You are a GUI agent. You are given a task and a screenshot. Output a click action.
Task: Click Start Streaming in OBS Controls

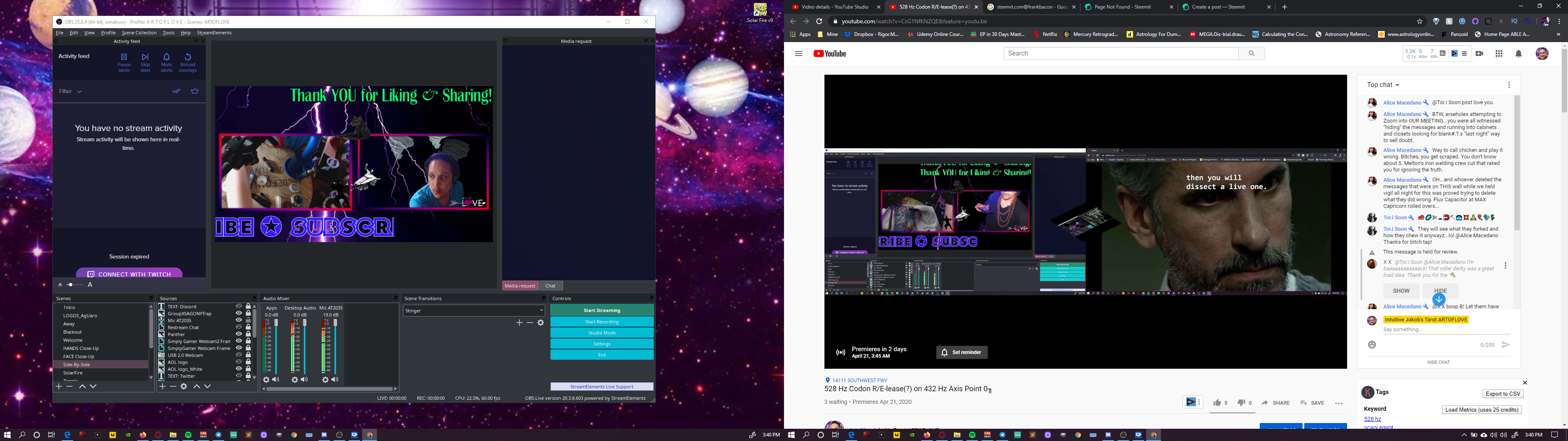point(602,311)
